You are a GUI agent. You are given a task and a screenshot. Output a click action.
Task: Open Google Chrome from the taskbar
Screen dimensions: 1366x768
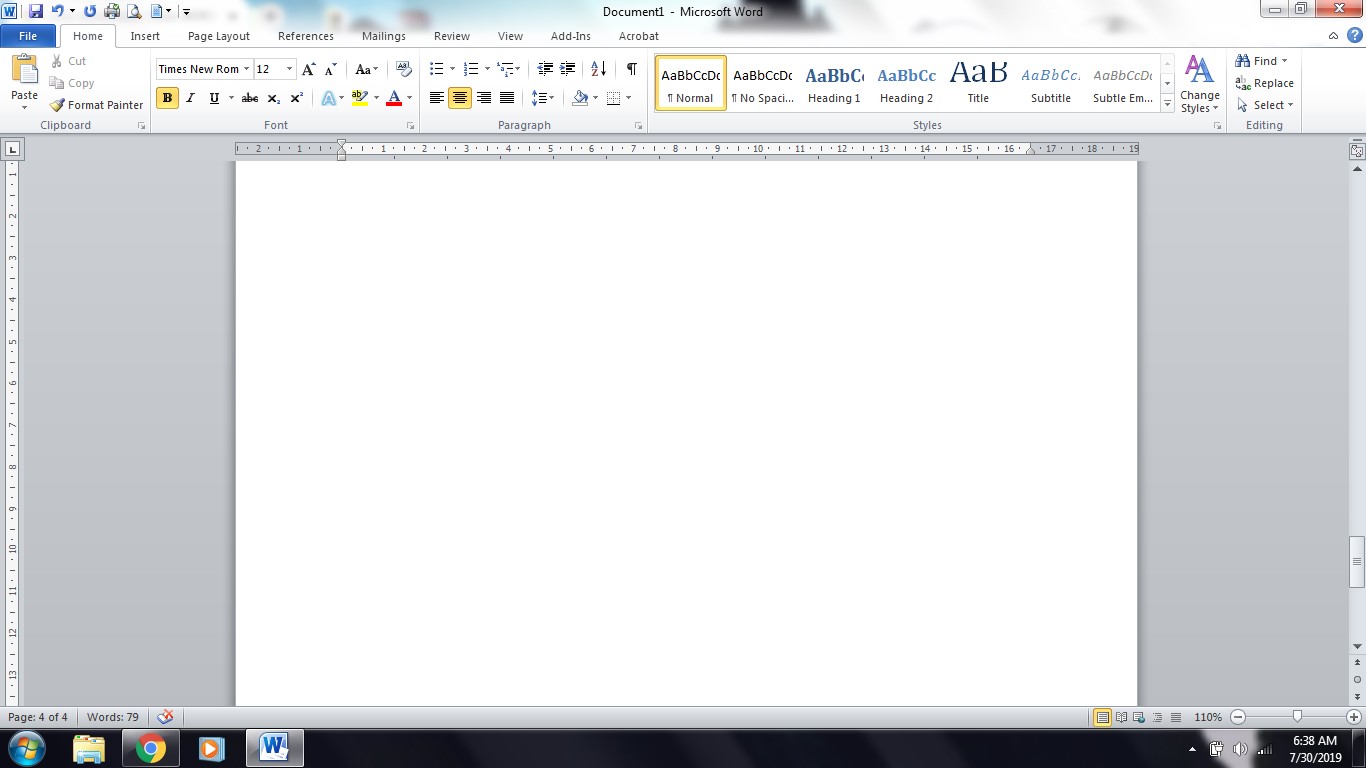(151, 747)
